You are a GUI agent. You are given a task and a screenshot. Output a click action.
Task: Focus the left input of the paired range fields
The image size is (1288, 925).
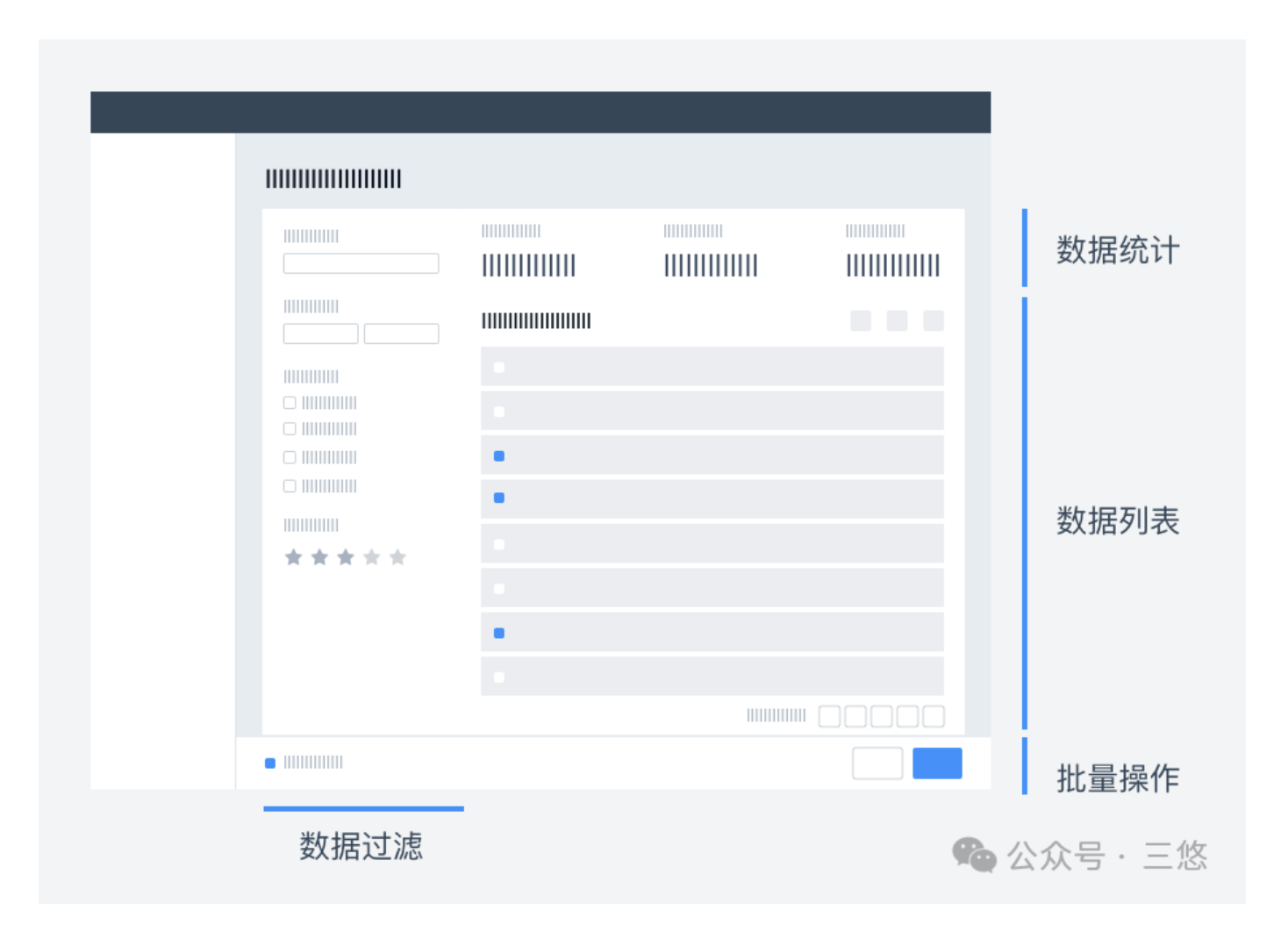click(x=320, y=333)
